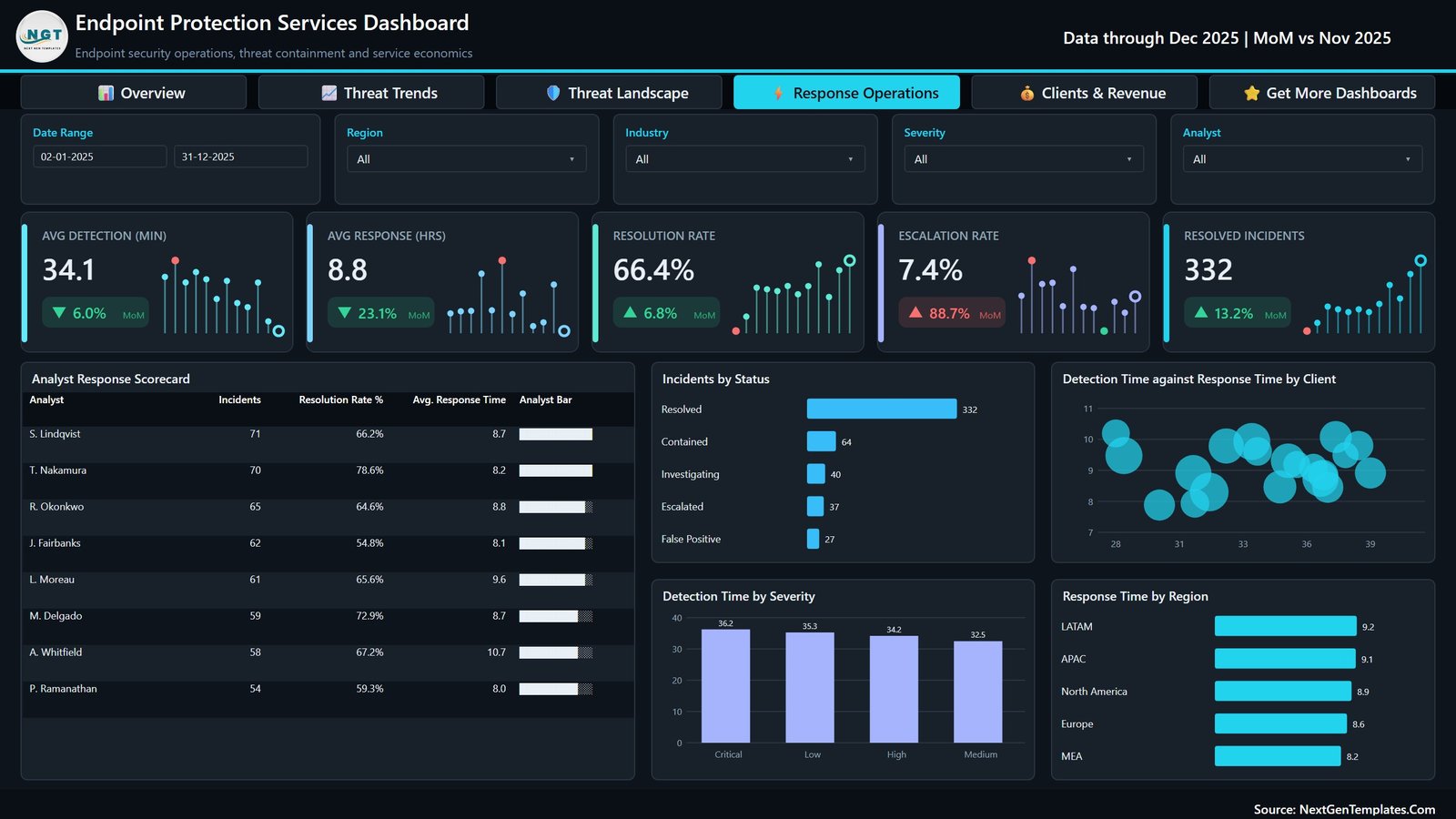Screen dimensions: 1456x819
Task: Open the Clients & Revenue tab
Action: 1085,93
